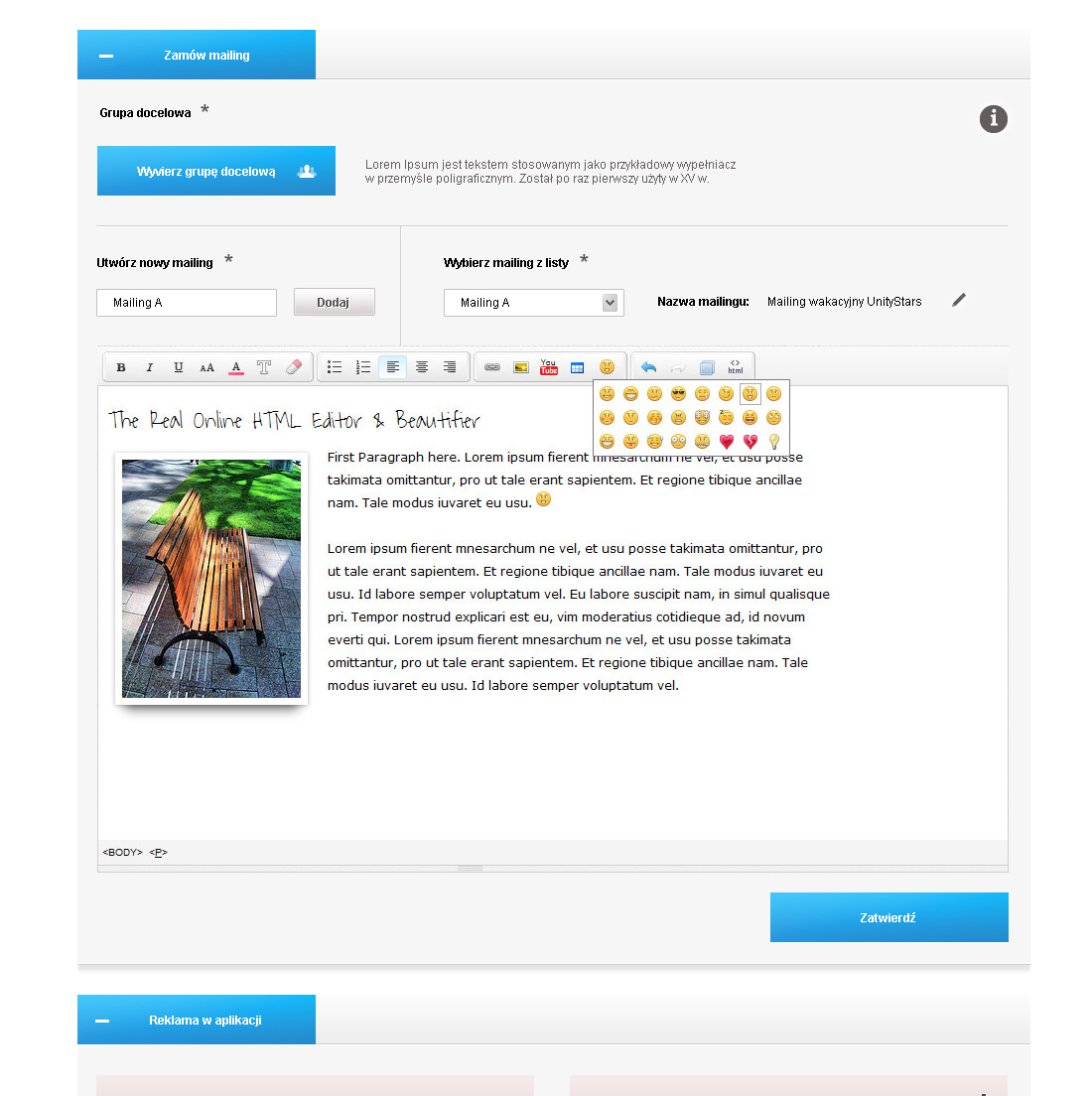
Task: Click the <BODY> tag in the path bar
Action: click(122, 852)
